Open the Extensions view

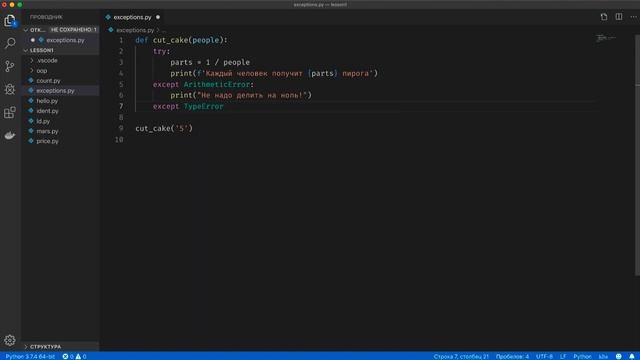[x=10, y=112]
